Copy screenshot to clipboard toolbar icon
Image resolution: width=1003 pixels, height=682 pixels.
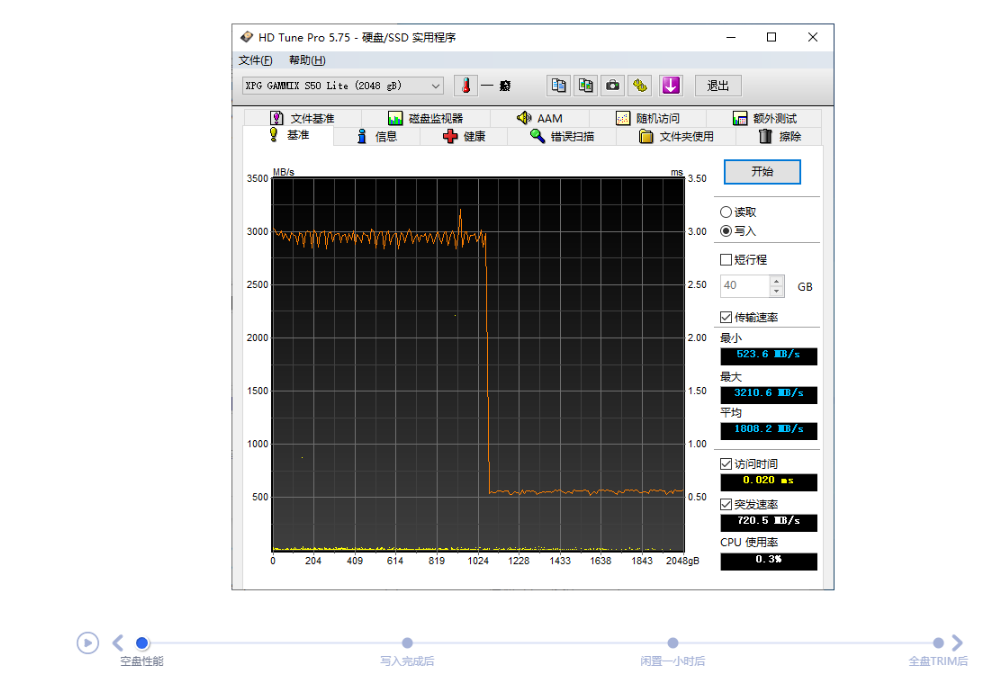click(x=585, y=86)
